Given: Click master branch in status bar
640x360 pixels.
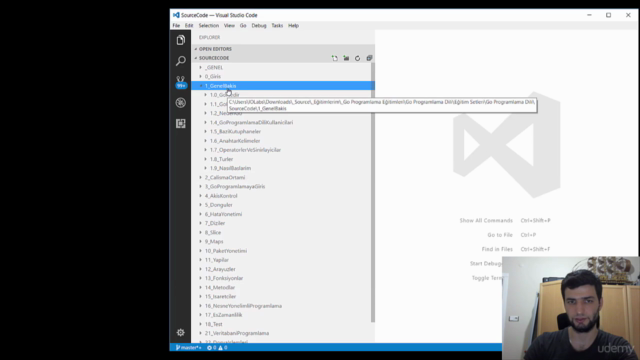Looking at the screenshot, I should click(188, 347).
